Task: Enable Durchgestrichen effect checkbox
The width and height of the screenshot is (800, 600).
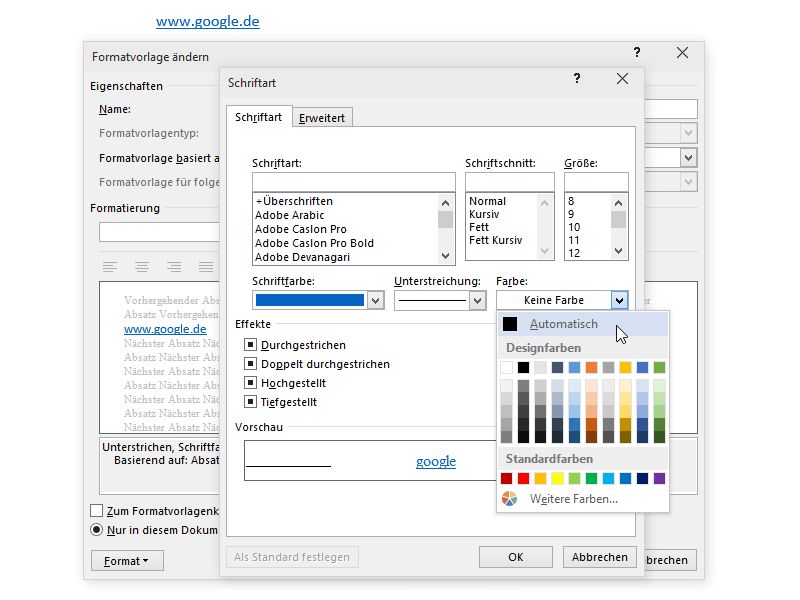Action: 250,345
